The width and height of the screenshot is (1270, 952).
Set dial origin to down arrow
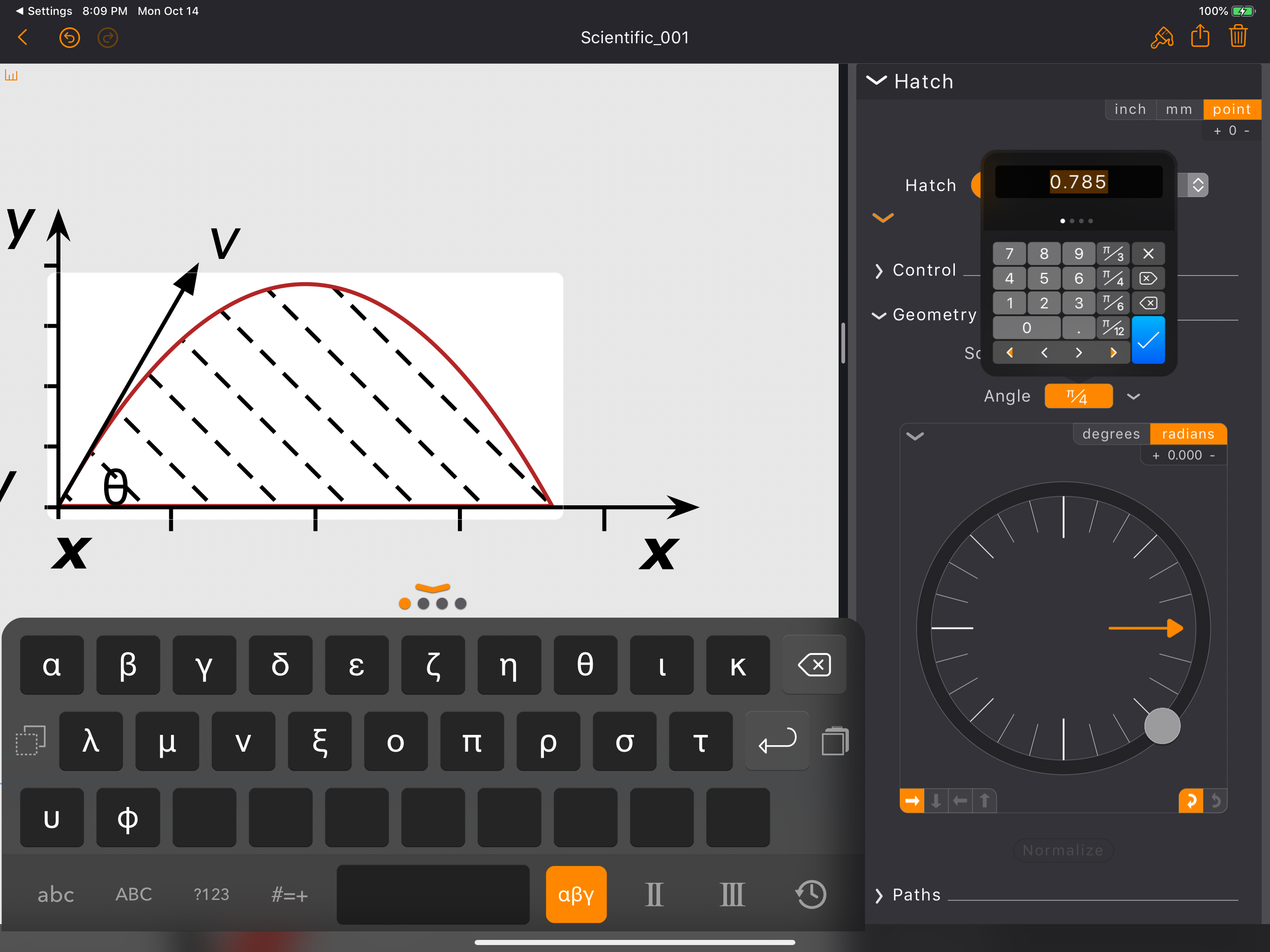(936, 800)
